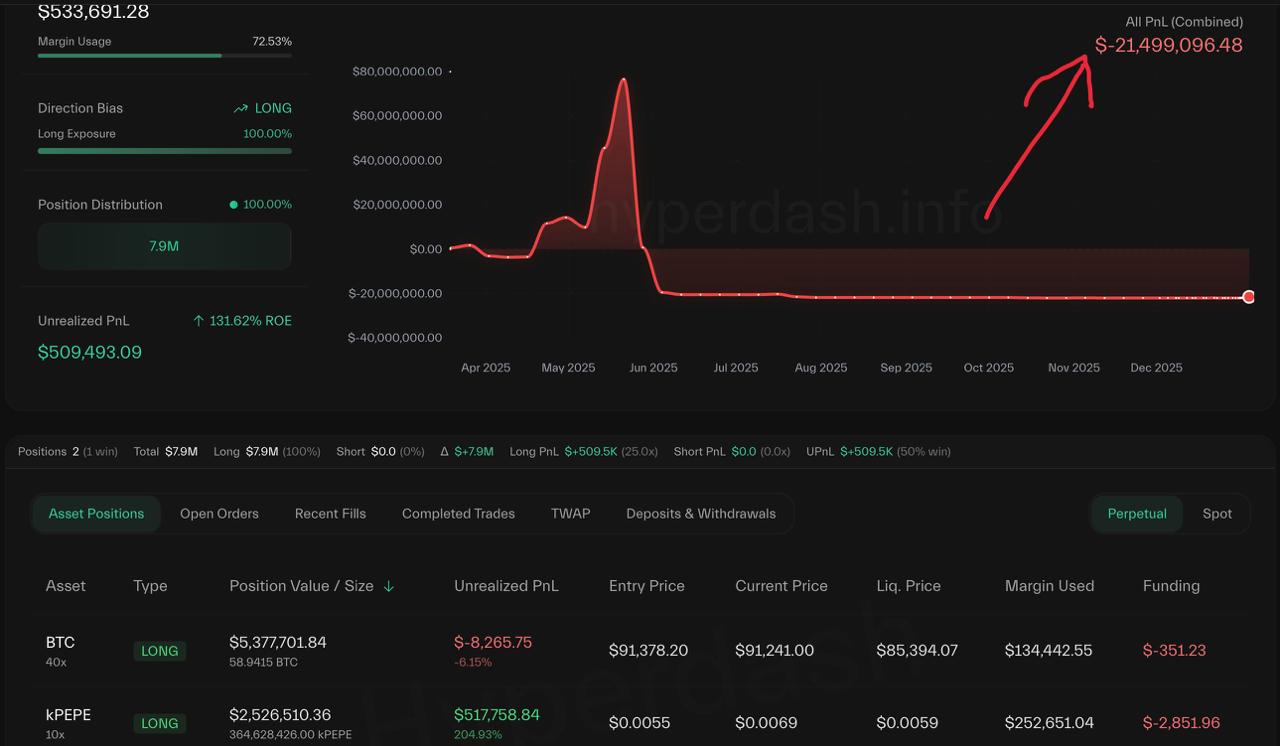Click the trending-up icon next to LONG
This screenshot has height=746, width=1280.
tap(240, 108)
